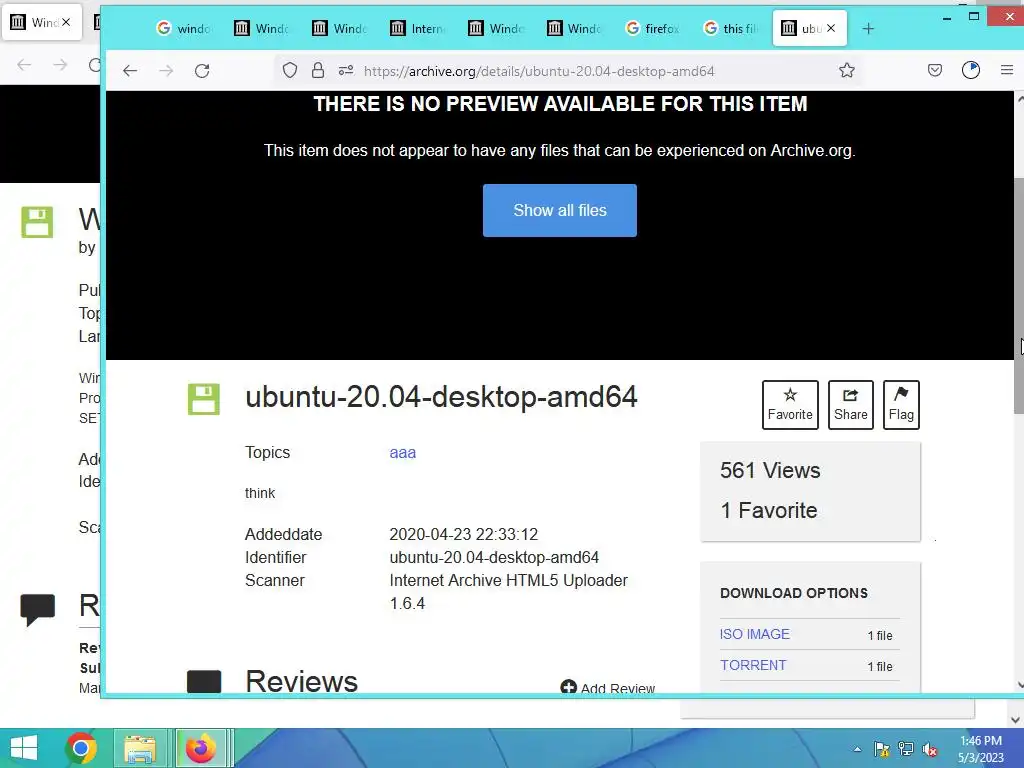Image resolution: width=1024 pixels, height=768 pixels.
Task: Click '1 Favorite' text
Action: click(x=769, y=510)
